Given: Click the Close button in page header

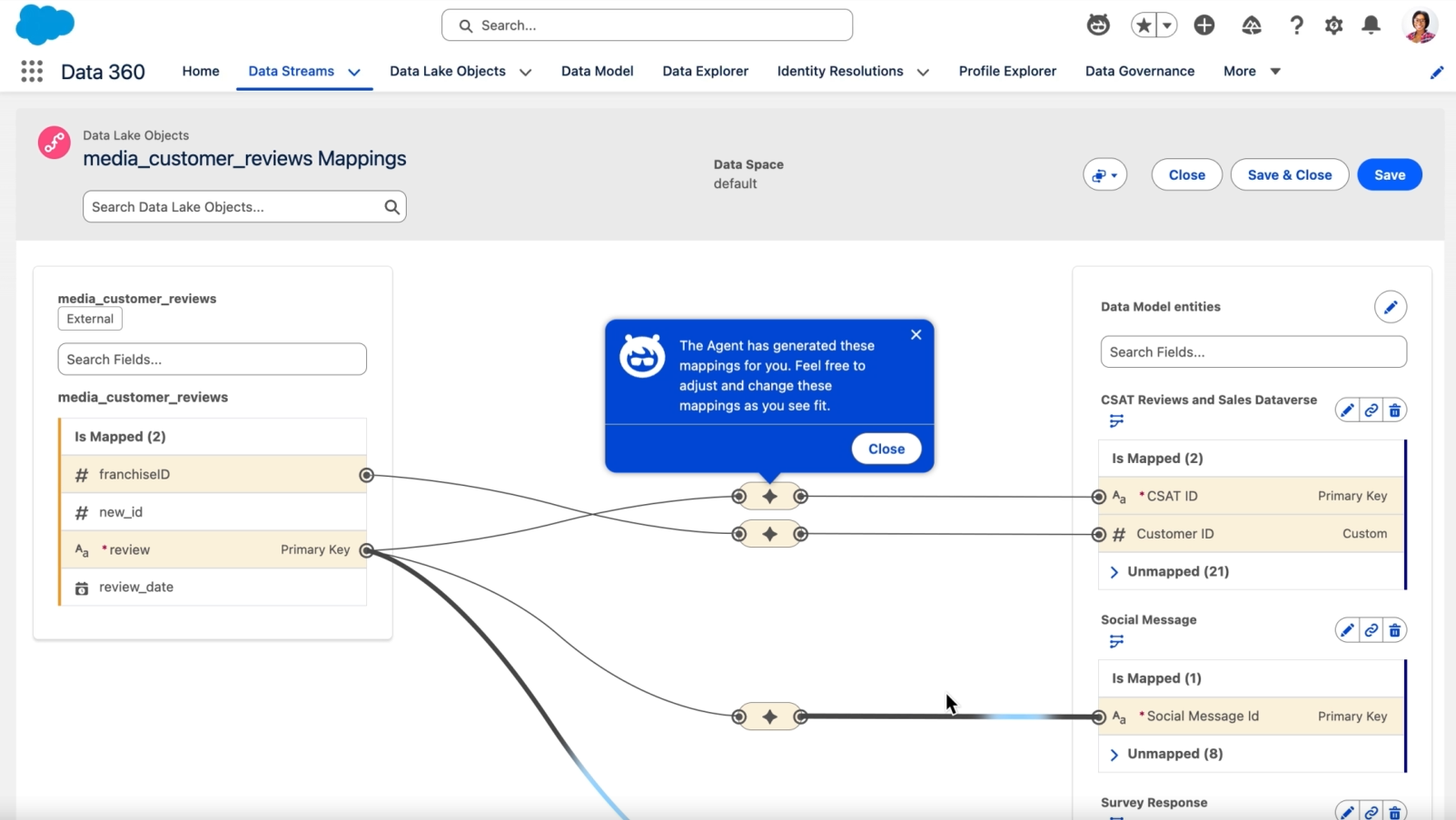Looking at the screenshot, I should pos(1186,175).
